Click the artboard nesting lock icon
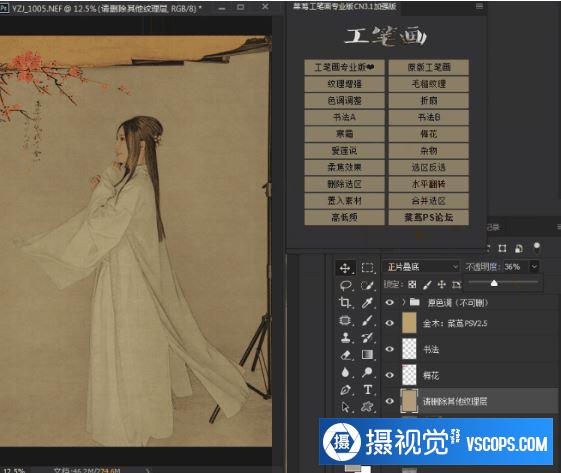Image resolution: width=561 pixels, height=473 pixels. 457,284
